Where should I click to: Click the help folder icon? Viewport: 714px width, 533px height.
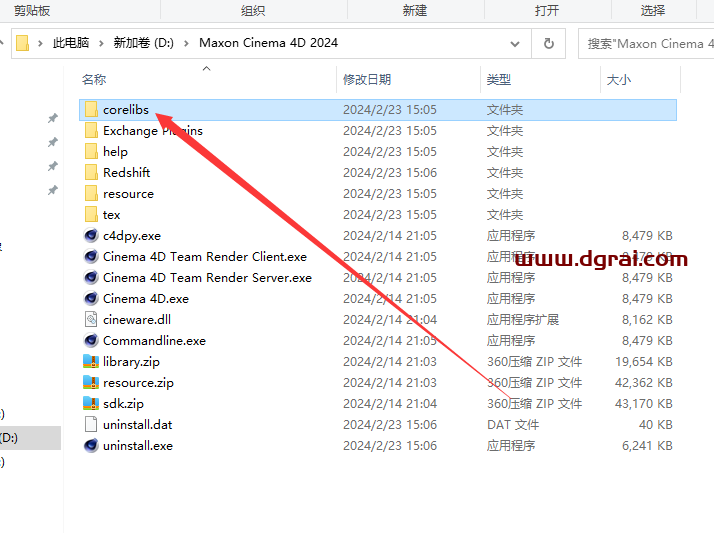point(91,152)
